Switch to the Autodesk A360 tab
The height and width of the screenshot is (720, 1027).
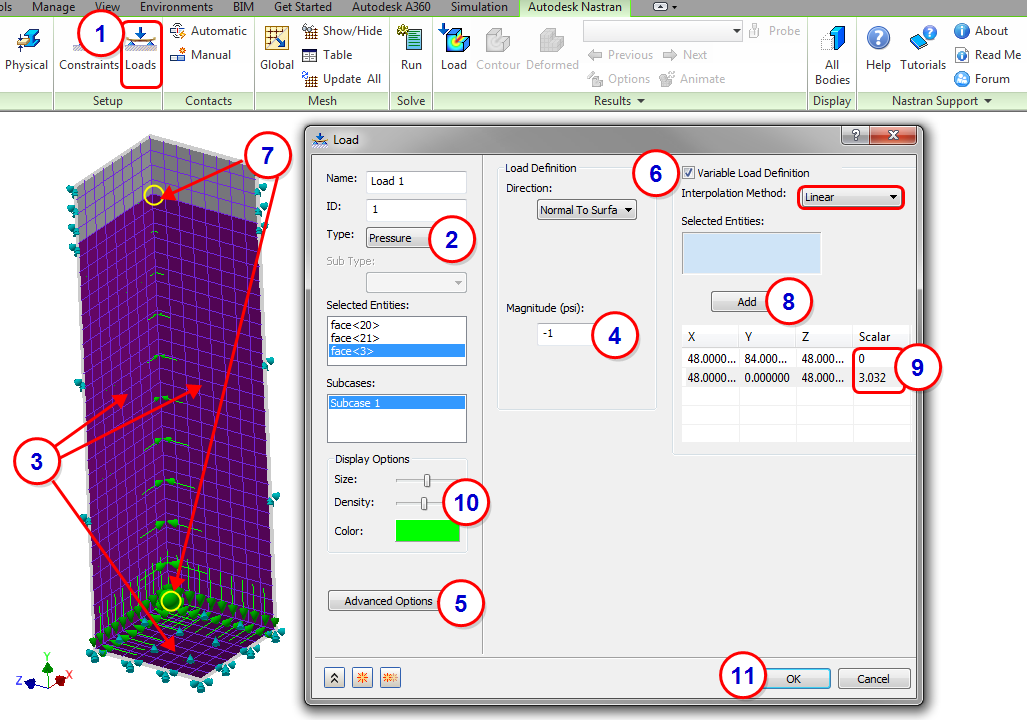click(x=391, y=7)
